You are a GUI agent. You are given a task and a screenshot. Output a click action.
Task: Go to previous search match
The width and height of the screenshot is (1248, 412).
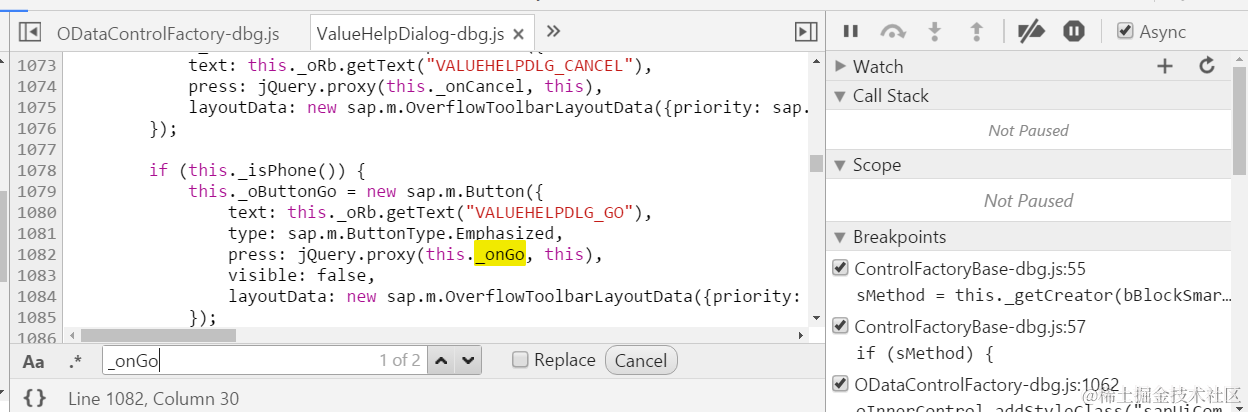[443, 360]
